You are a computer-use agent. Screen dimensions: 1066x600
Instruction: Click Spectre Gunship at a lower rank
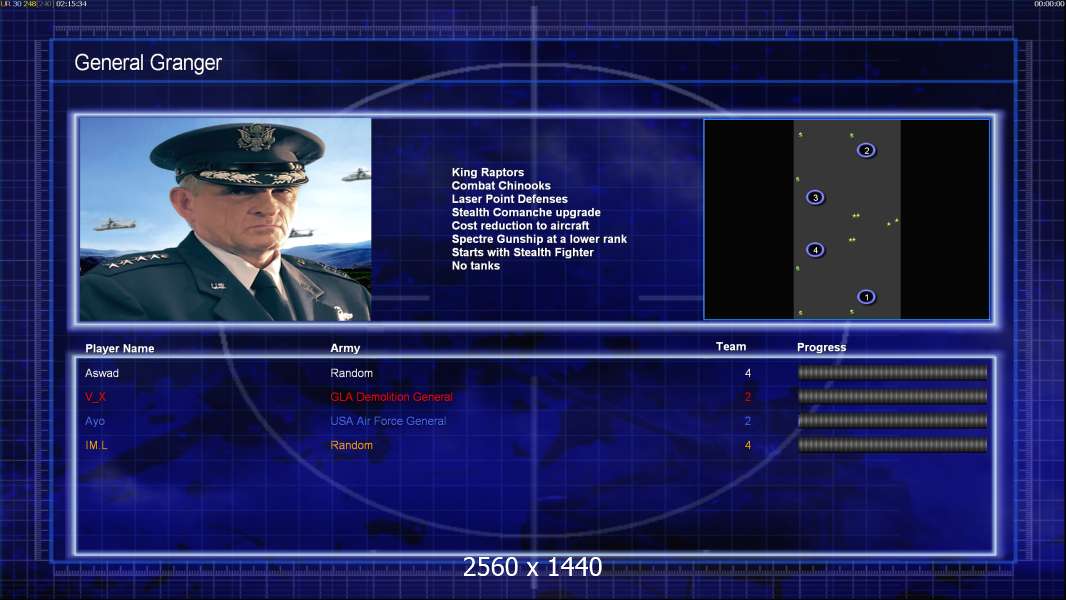[x=539, y=239]
